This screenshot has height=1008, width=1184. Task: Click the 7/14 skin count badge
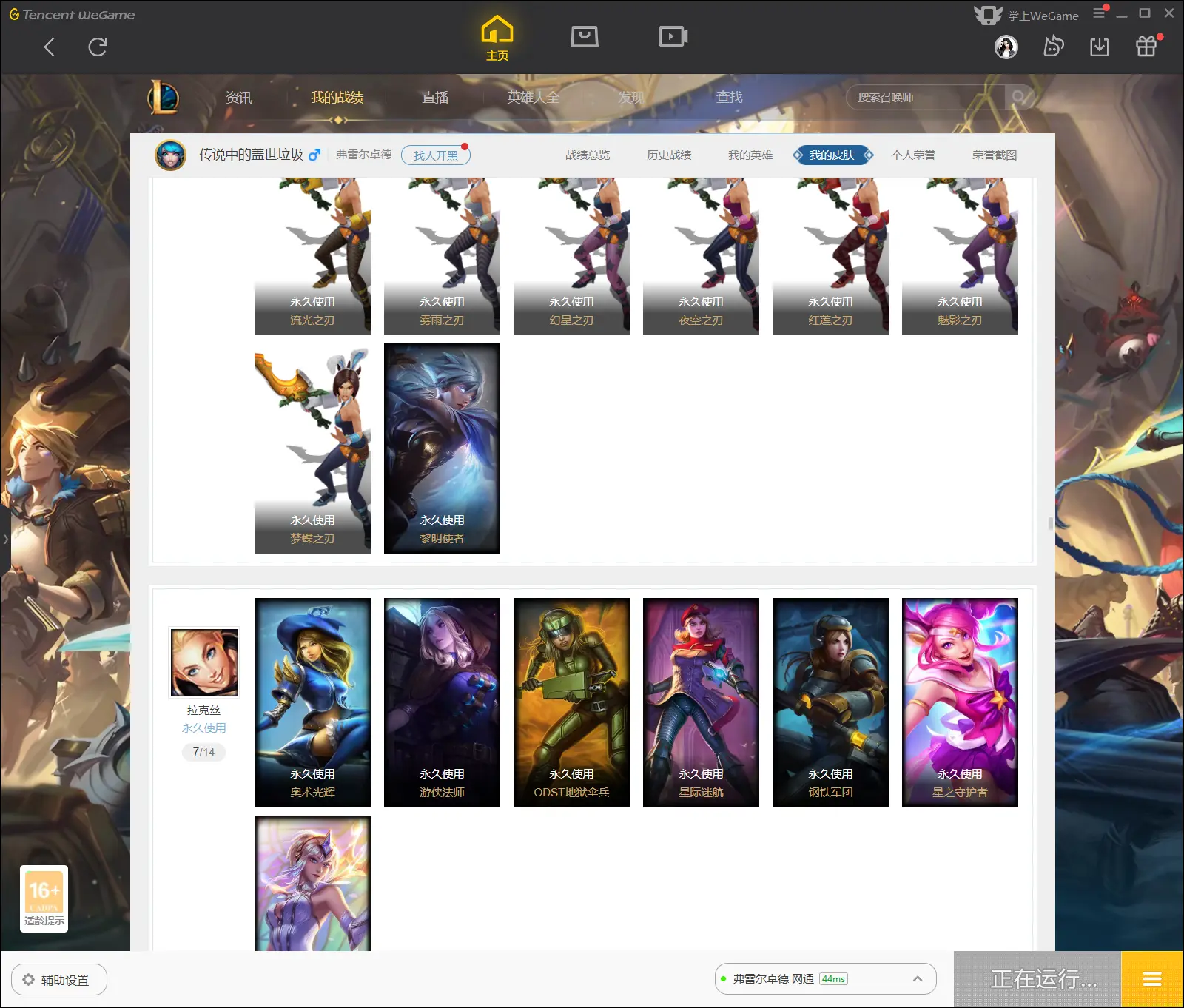pos(203,752)
